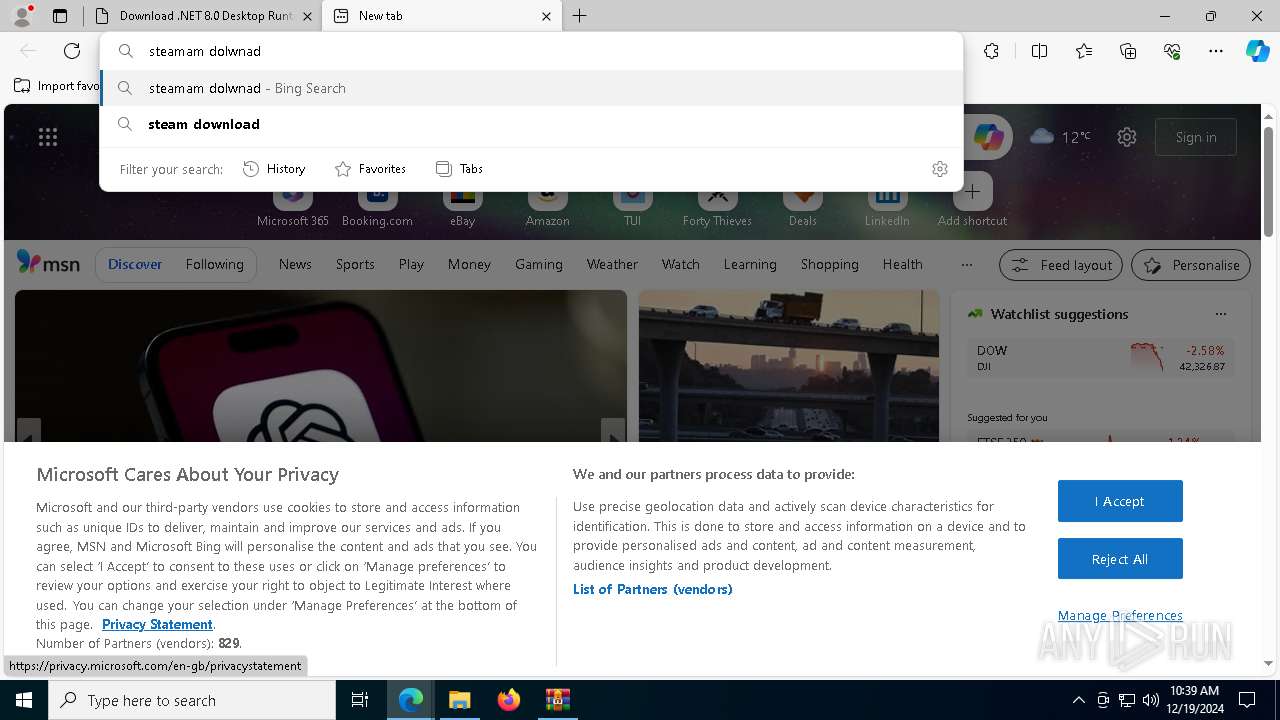Click the browser back arrow
The height and width of the screenshot is (720, 1280).
point(28,51)
